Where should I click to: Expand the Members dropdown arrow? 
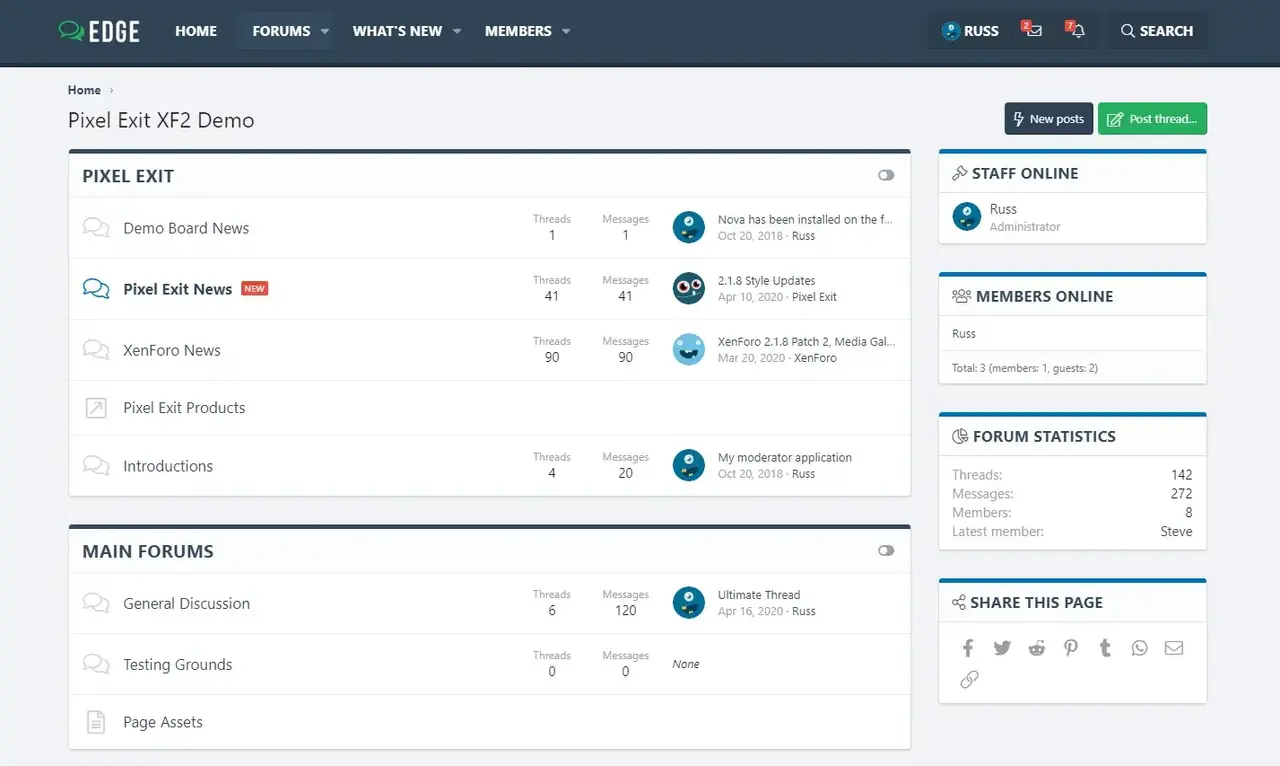[x=566, y=31]
